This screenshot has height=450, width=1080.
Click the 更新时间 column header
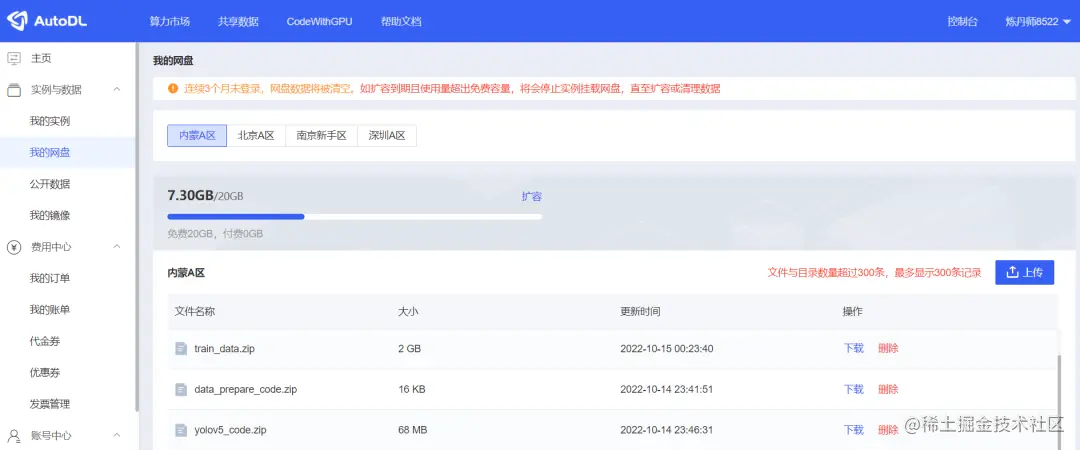click(641, 311)
